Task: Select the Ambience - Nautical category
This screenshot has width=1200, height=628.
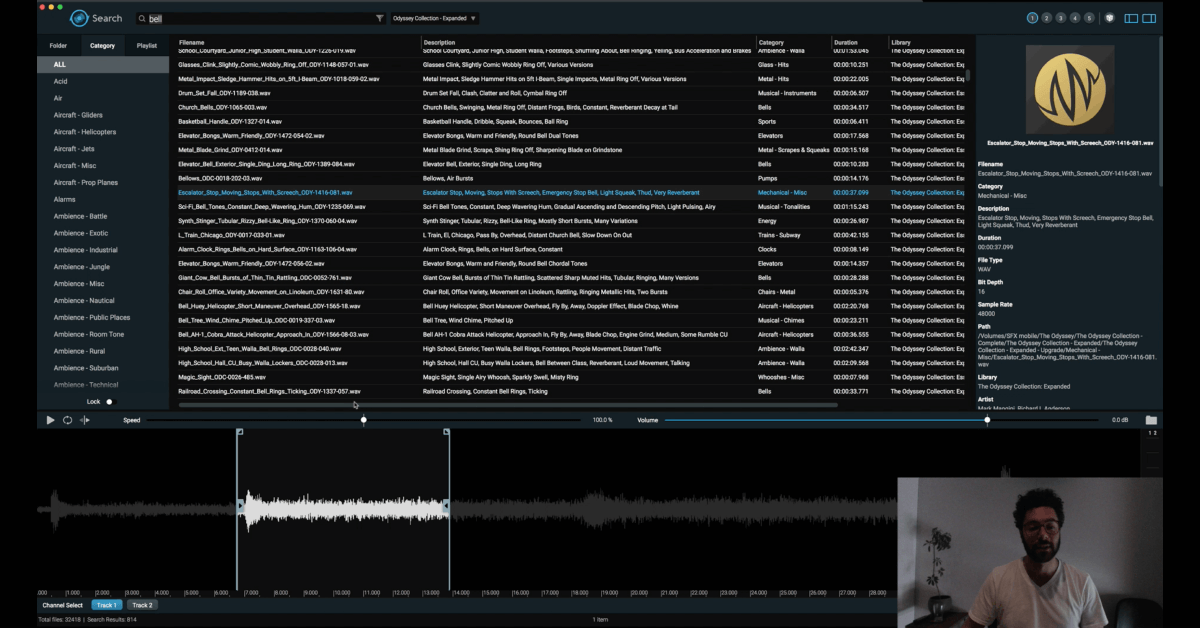Action: click(103, 300)
